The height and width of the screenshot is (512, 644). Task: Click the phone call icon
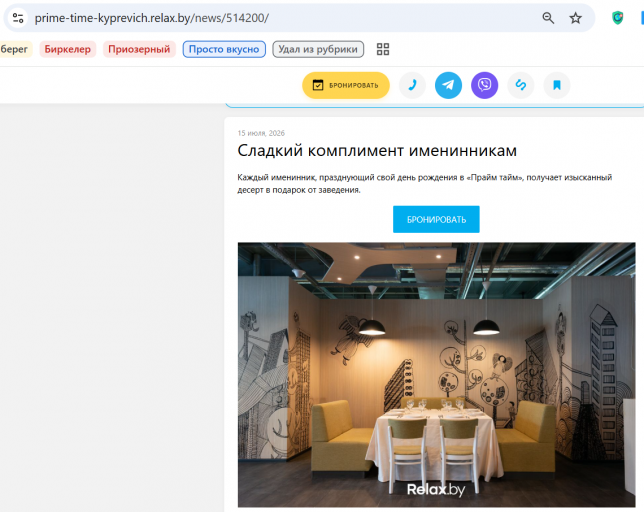click(x=412, y=85)
